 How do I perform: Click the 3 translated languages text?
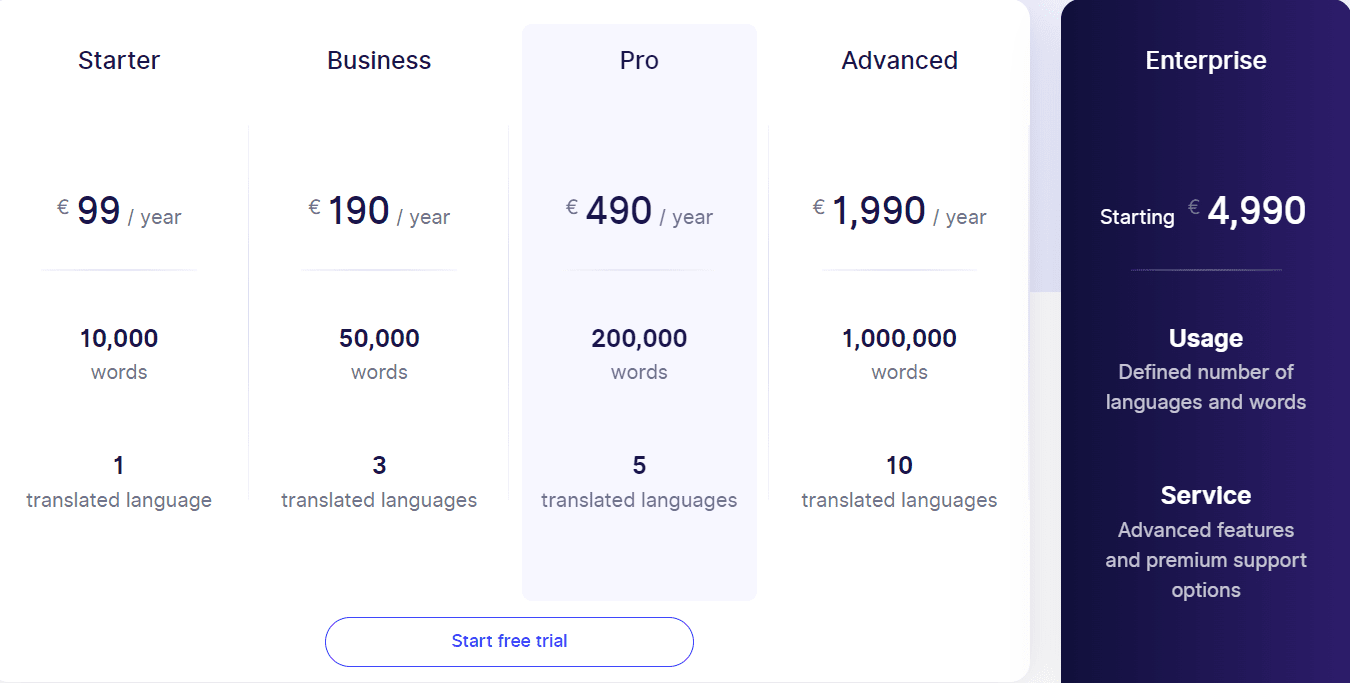tap(379, 483)
